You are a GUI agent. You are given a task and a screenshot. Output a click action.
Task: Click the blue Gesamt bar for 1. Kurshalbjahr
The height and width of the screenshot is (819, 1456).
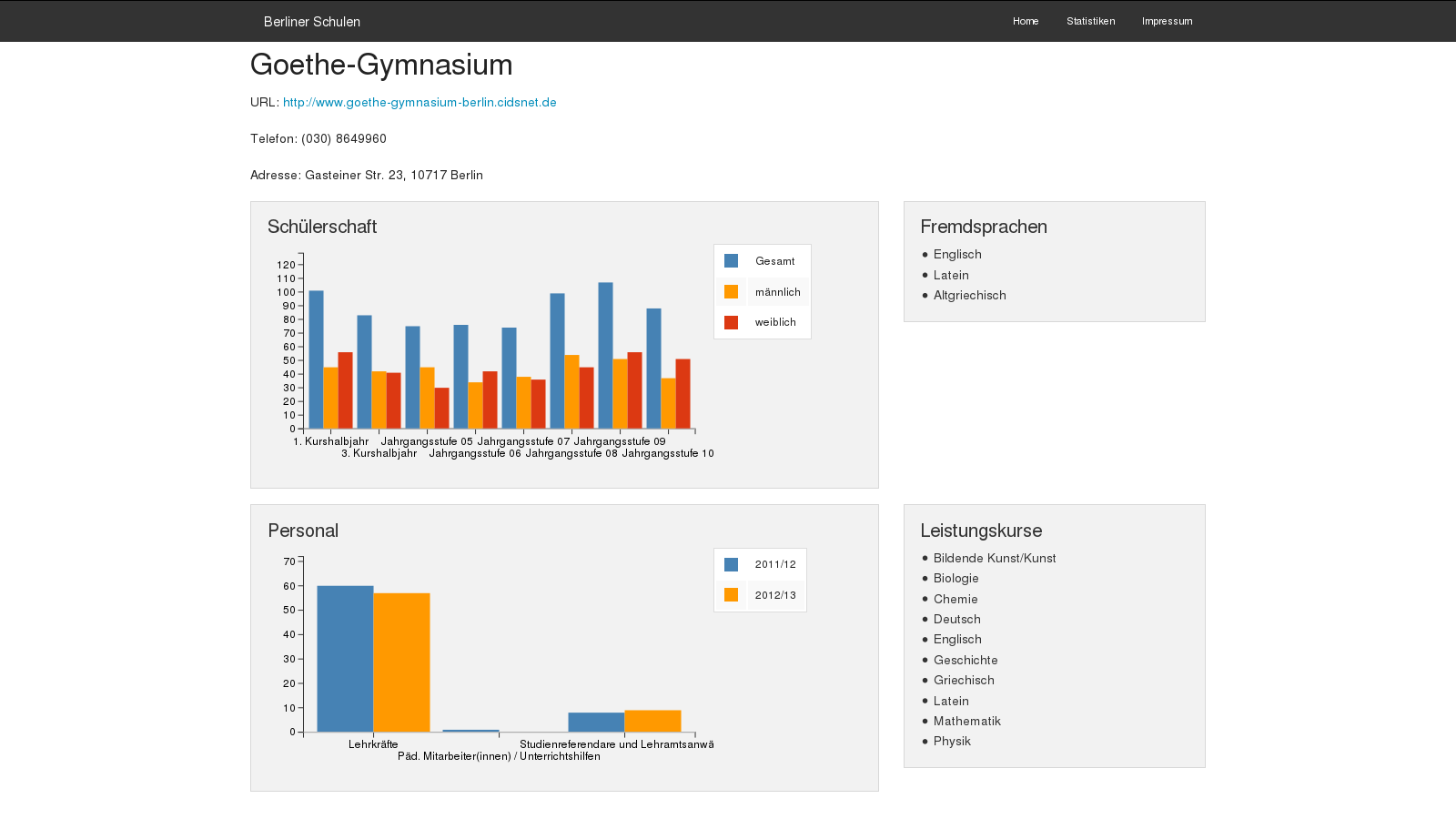point(316,359)
